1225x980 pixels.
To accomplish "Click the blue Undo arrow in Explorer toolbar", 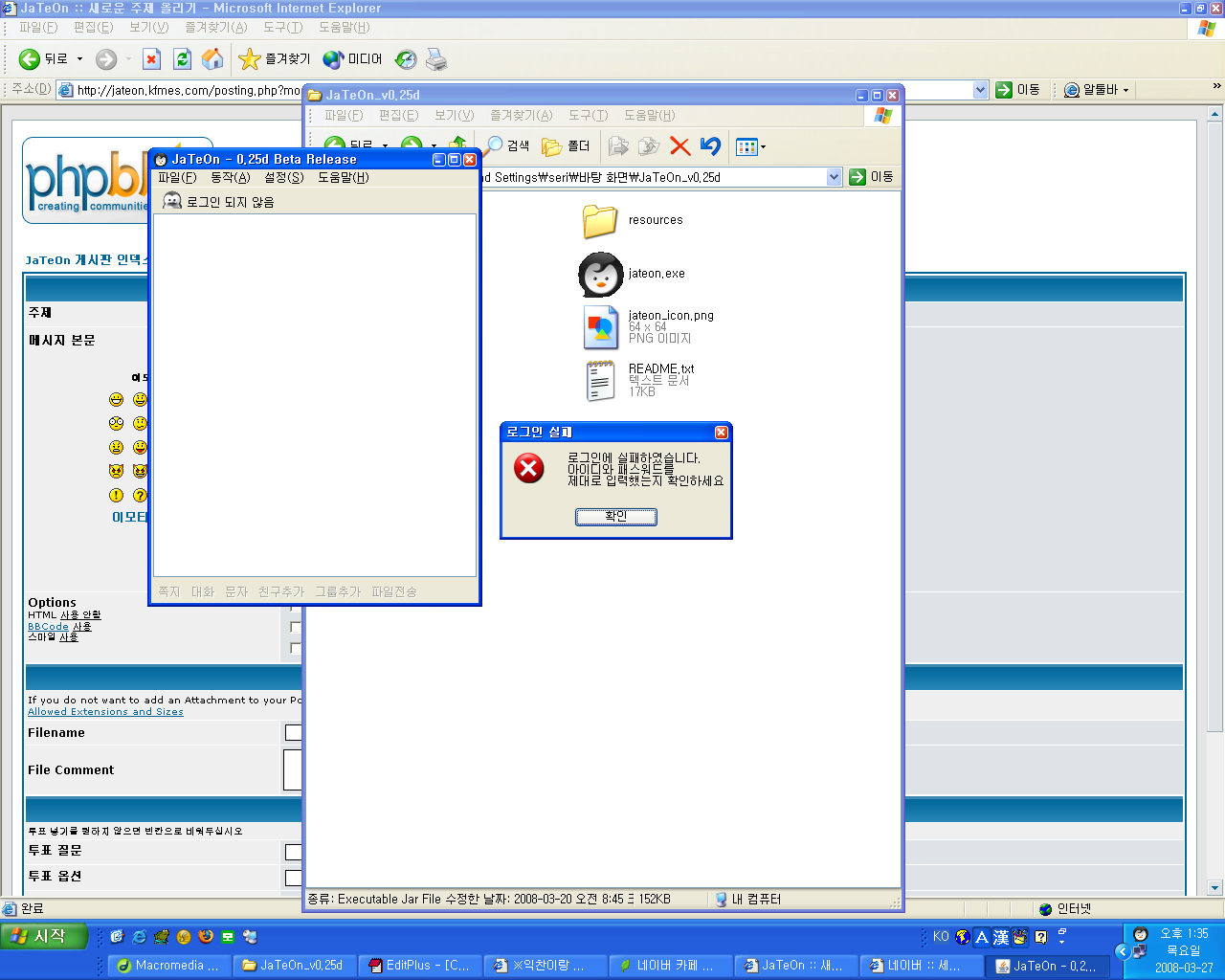I will [710, 145].
